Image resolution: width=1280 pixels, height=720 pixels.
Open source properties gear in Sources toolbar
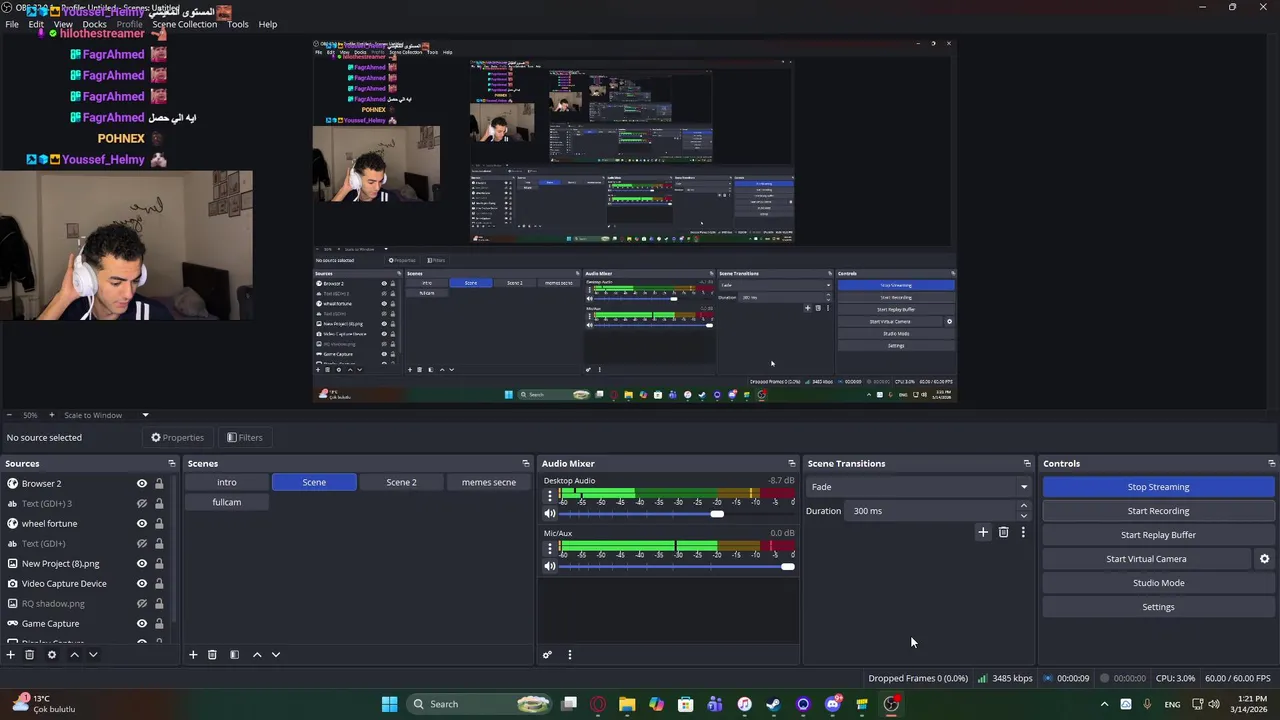(52, 655)
